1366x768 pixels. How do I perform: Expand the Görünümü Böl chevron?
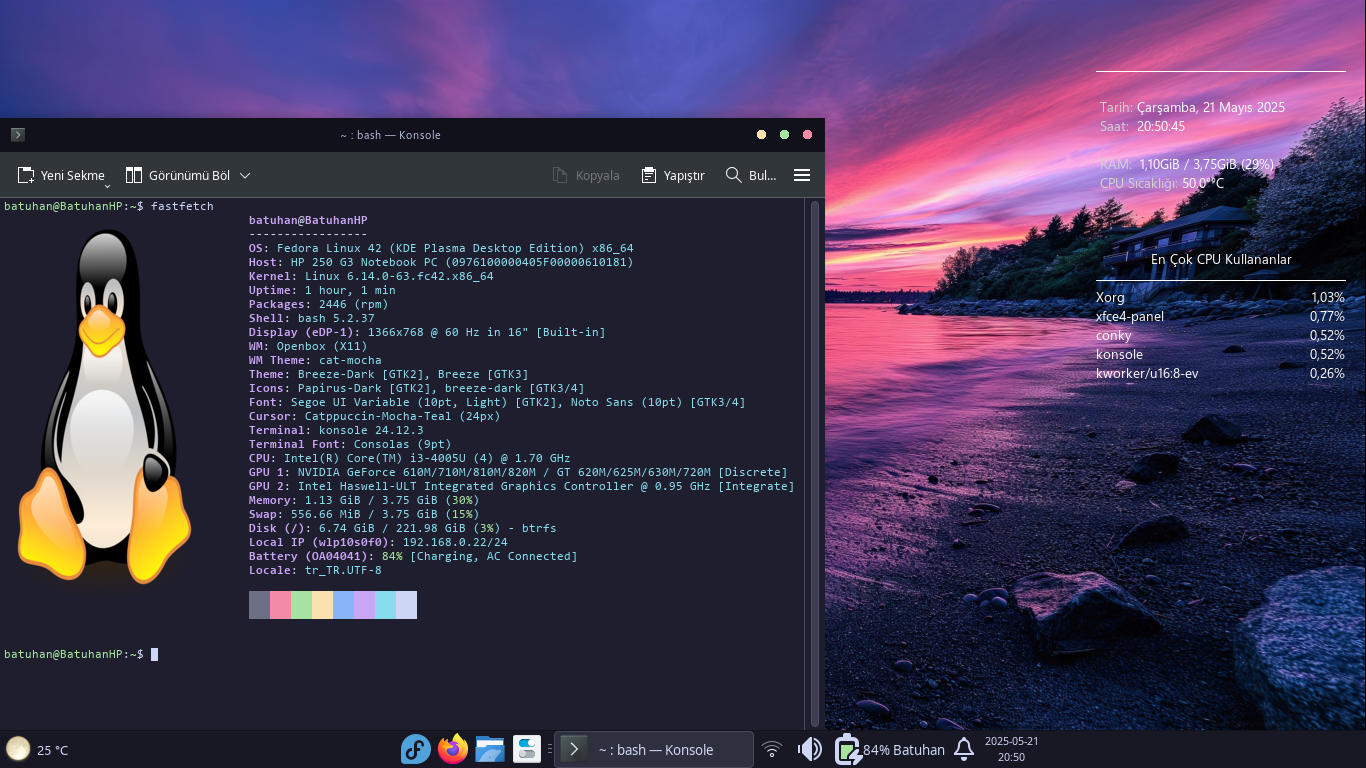pyautogui.click(x=245, y=175)
